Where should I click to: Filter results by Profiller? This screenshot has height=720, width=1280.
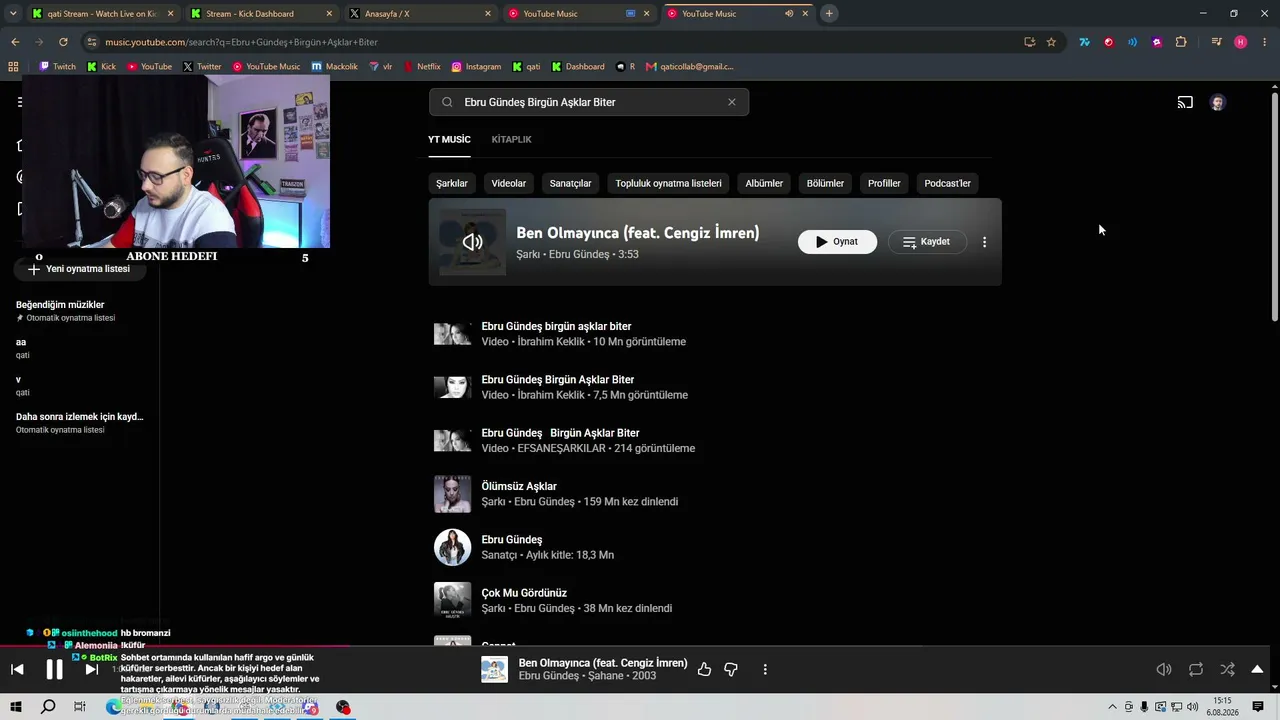884,183
